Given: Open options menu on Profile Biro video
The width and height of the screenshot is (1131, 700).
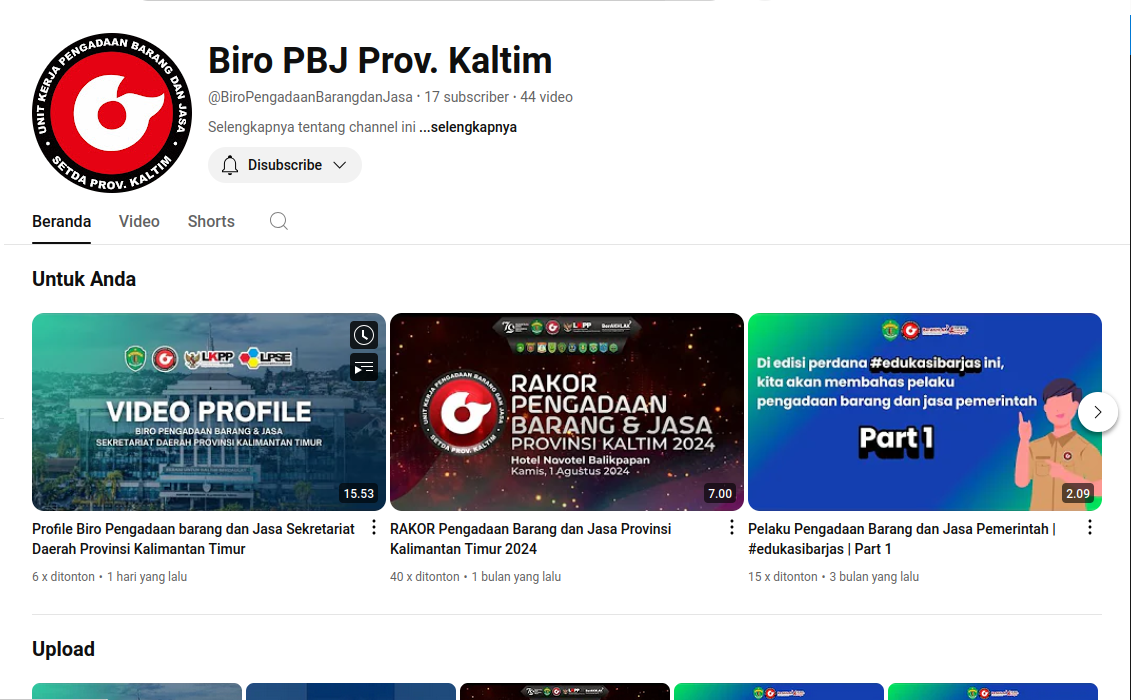Looking at the screenshot, I should tap(372, 527).
